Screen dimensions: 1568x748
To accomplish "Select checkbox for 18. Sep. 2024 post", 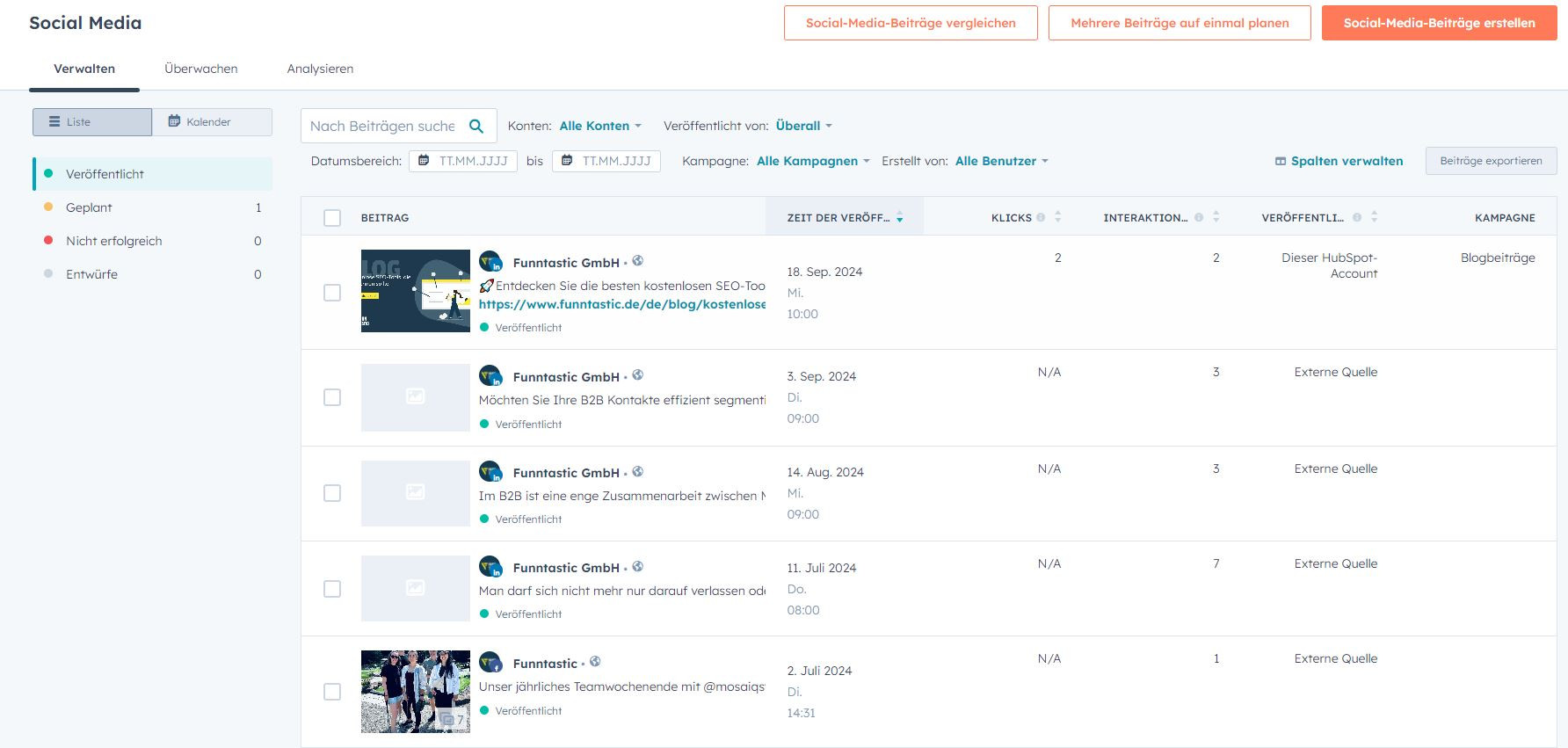I will point(332,293).
